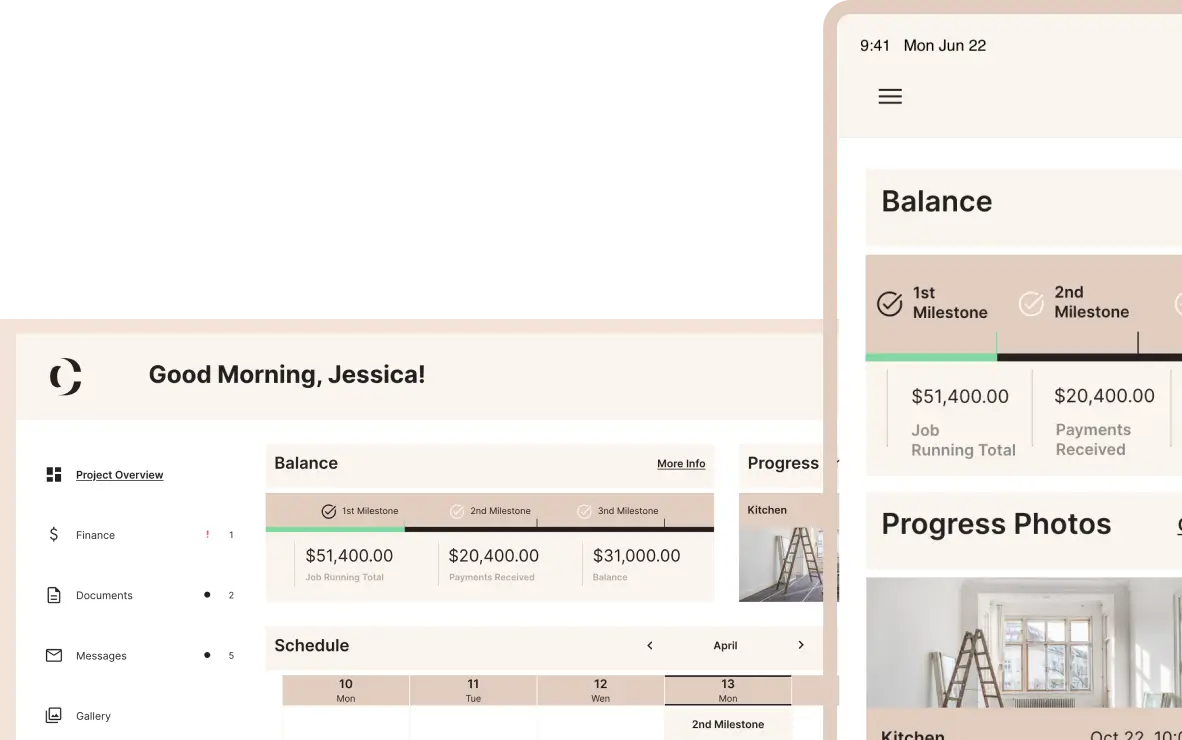Viewport: 1182px width, 740px height.
Task: Open Project Overview in sidebar
Action: click(x=119, y=475)
